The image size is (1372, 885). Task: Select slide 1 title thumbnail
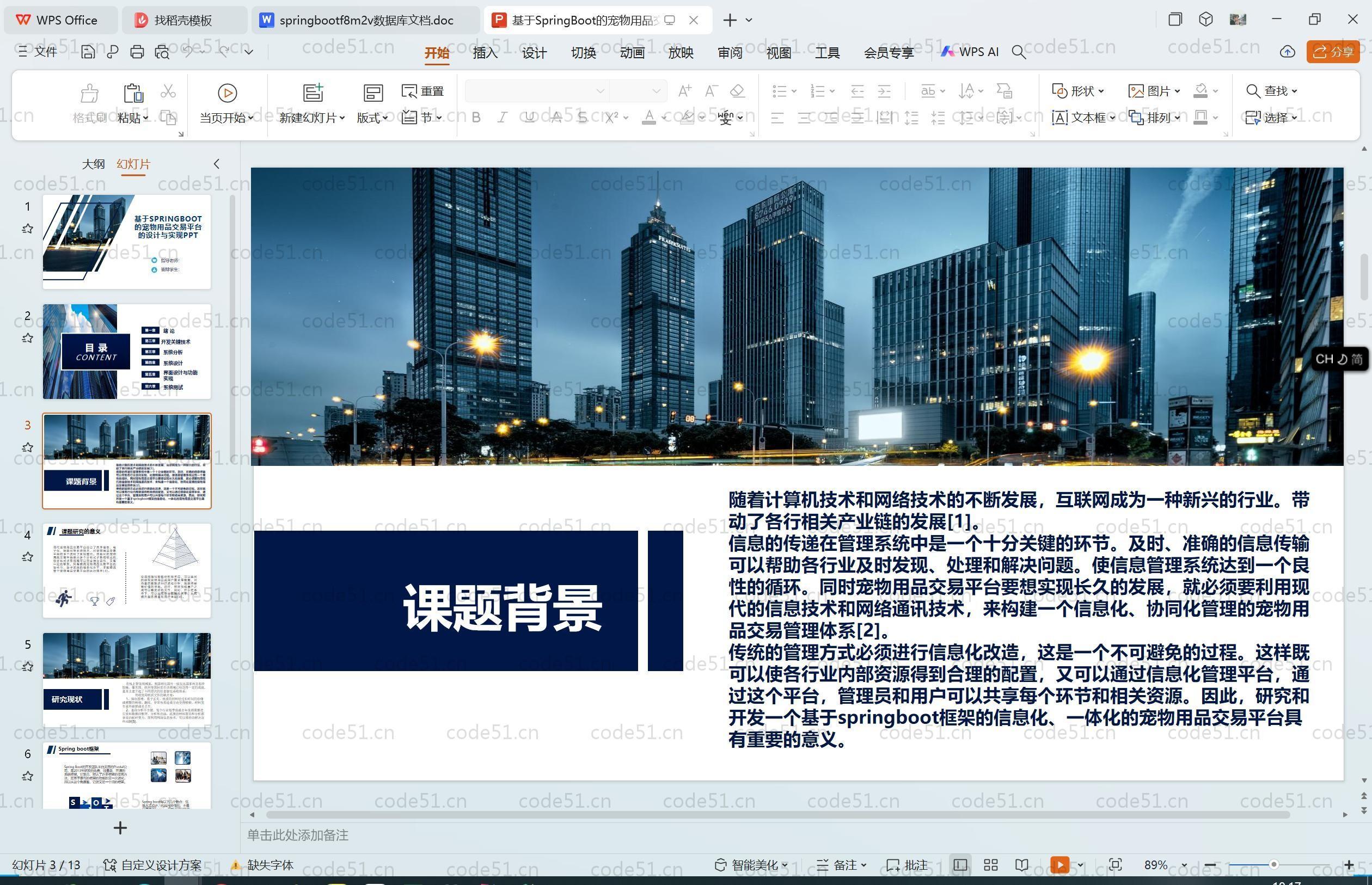[x=126, y=242]
